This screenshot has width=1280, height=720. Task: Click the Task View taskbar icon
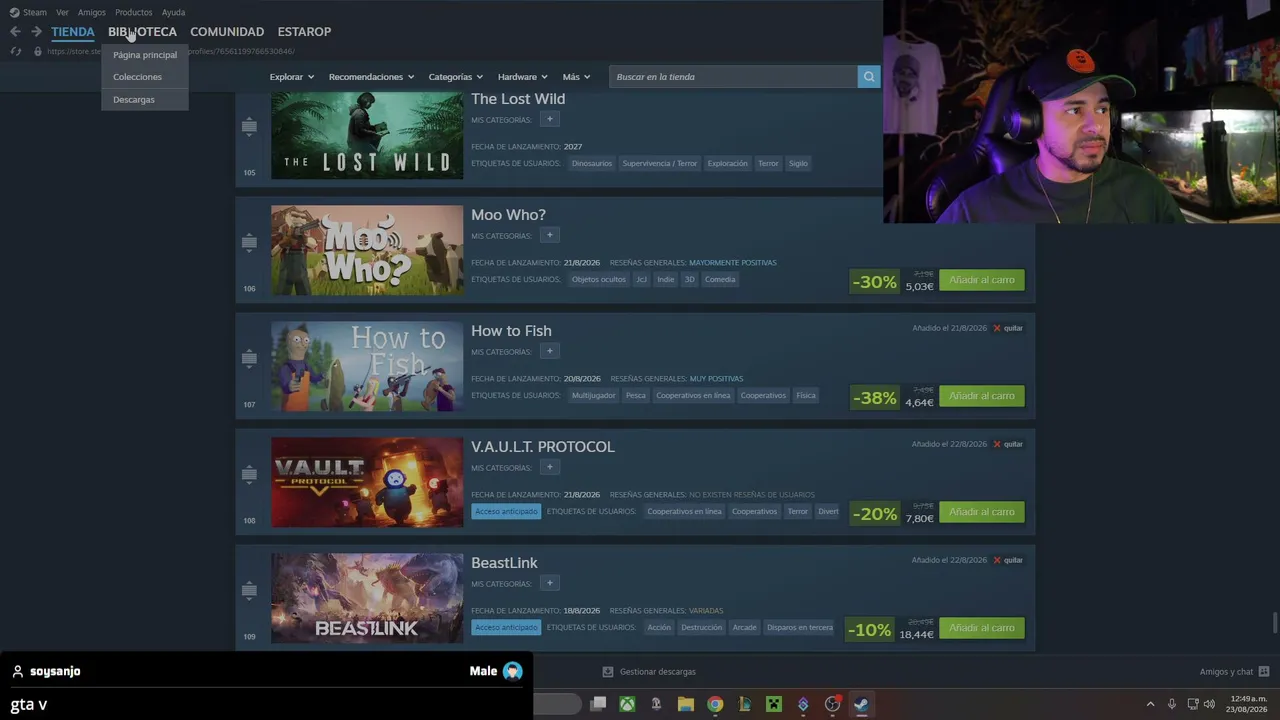[598, 704]
